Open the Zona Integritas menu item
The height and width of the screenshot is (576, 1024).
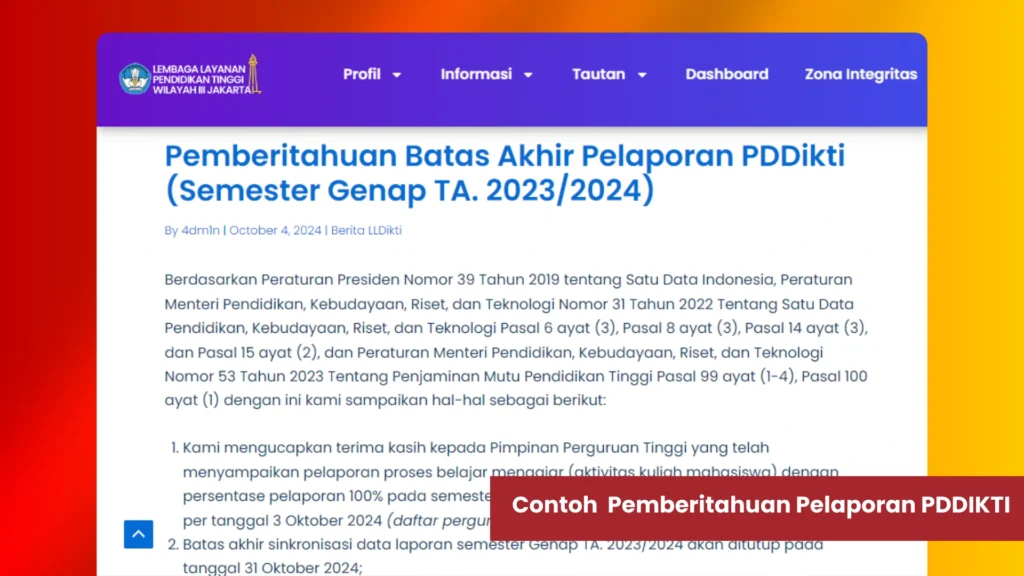861,74
